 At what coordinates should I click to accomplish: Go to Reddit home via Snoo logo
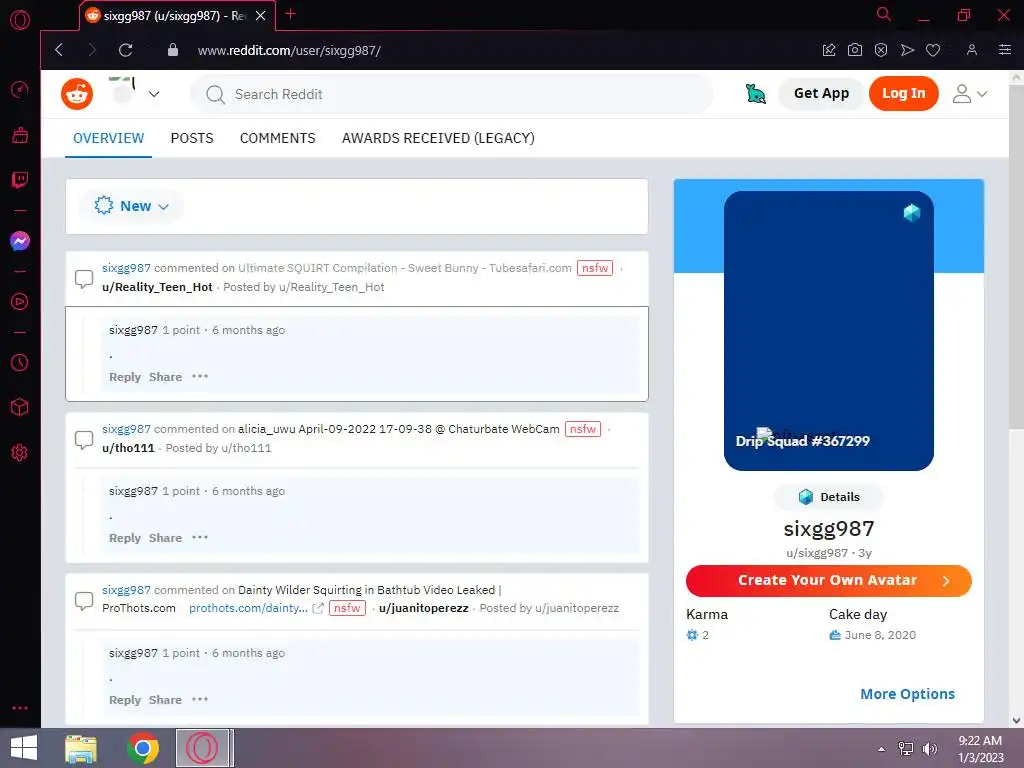coord(77,94)
